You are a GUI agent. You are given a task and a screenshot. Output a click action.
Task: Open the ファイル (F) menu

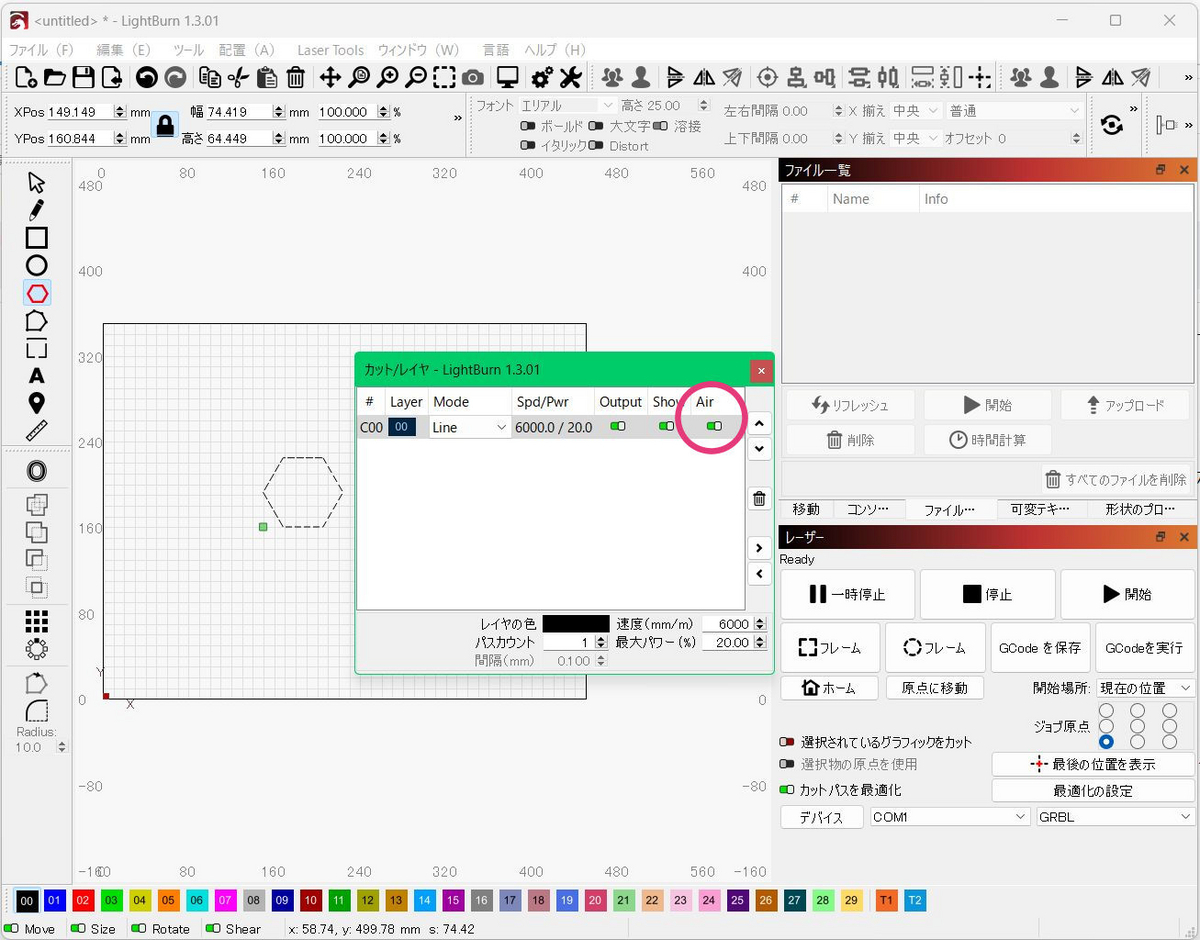pyautogui.click(x=42, y=50)
